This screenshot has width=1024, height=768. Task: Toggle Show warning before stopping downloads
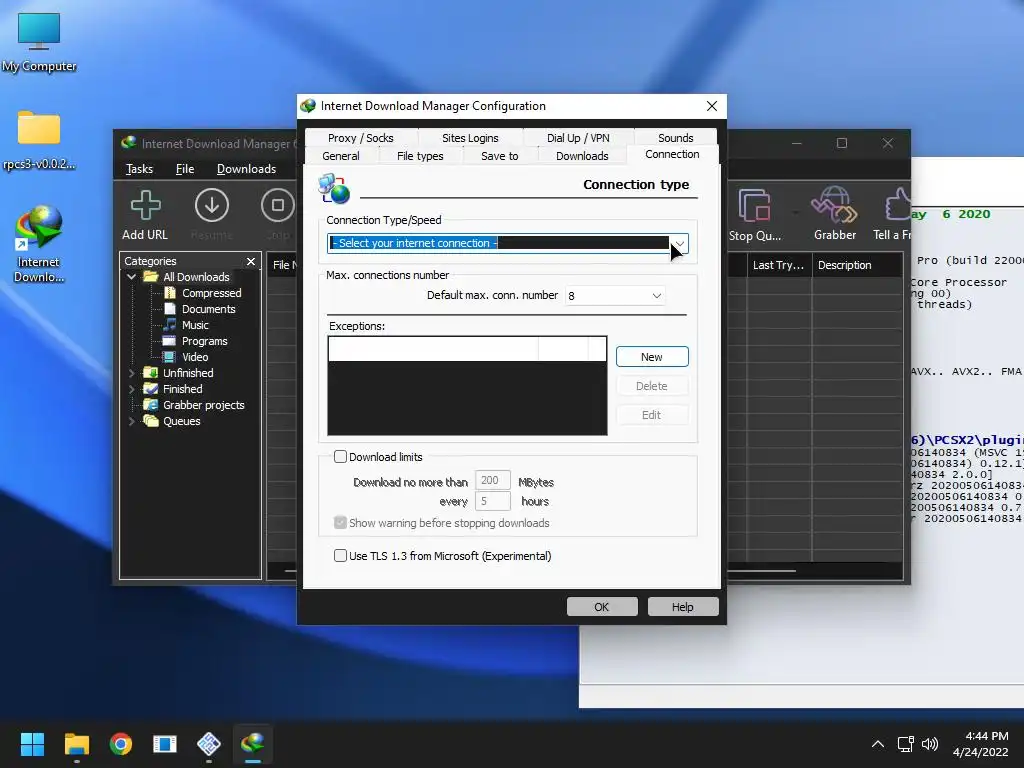tap(340, 522)
